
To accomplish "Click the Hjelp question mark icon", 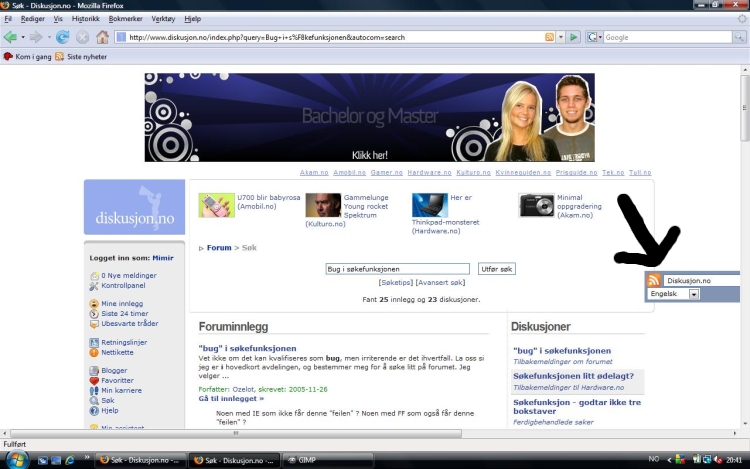I will click(x=94, y=410).
